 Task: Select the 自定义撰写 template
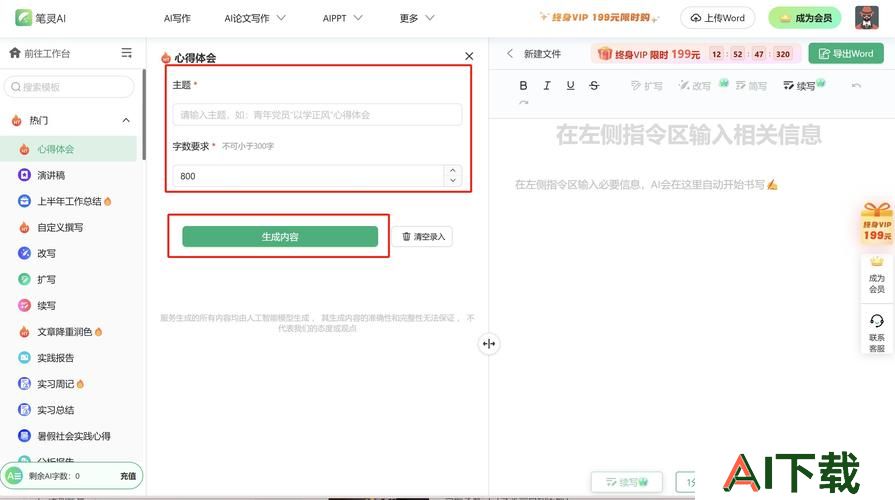pos(68,227)
